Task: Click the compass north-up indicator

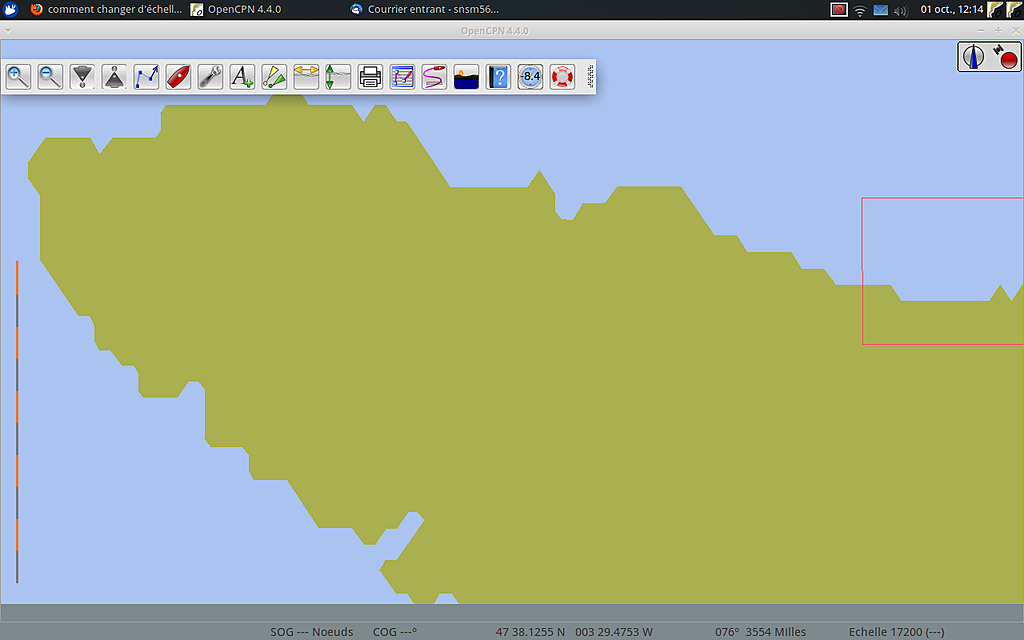Action: coord(973,57)
